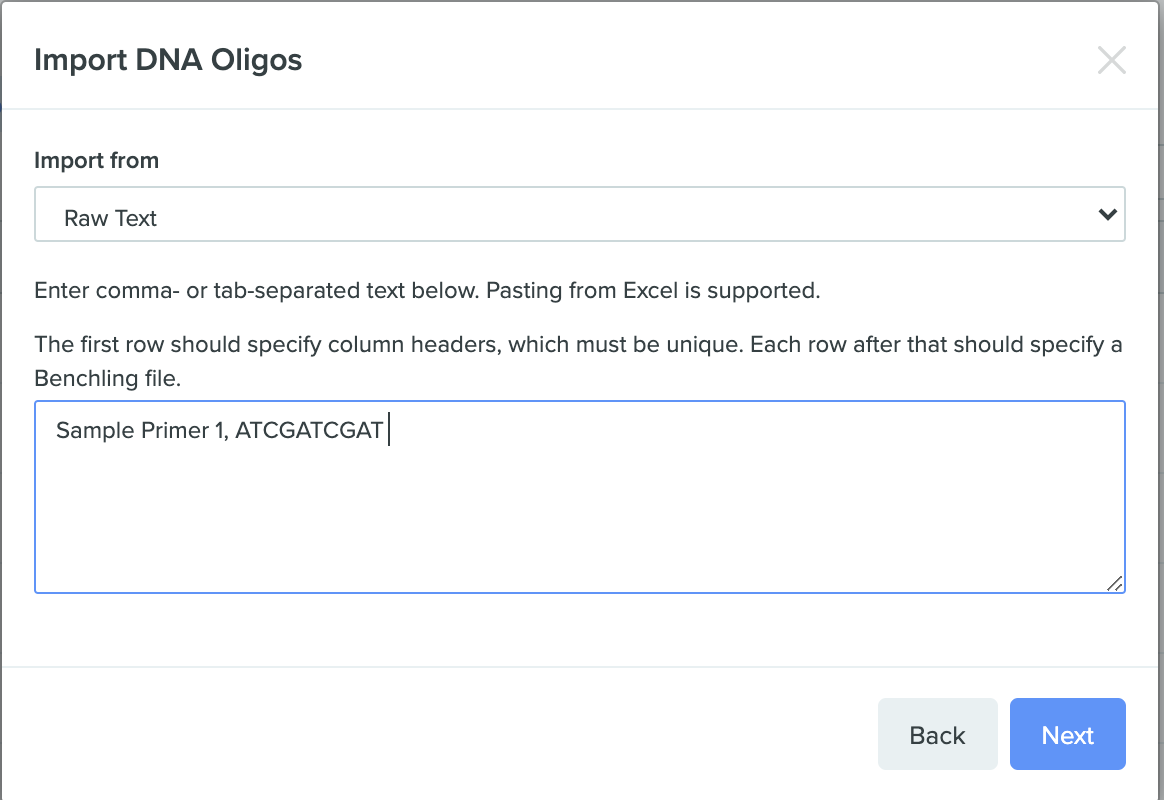Place cursor in the Sample Primer 1 name
The width and height of the screenshot is (1164, 800).
coord(140,430)
